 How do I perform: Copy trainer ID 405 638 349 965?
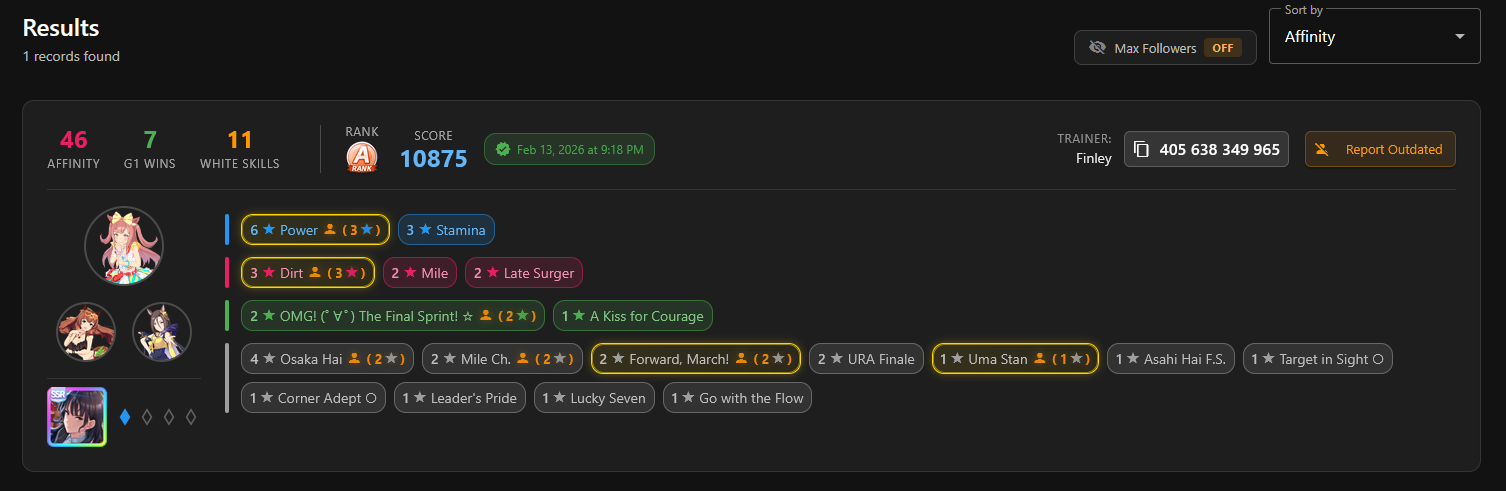click(1206, 149)
